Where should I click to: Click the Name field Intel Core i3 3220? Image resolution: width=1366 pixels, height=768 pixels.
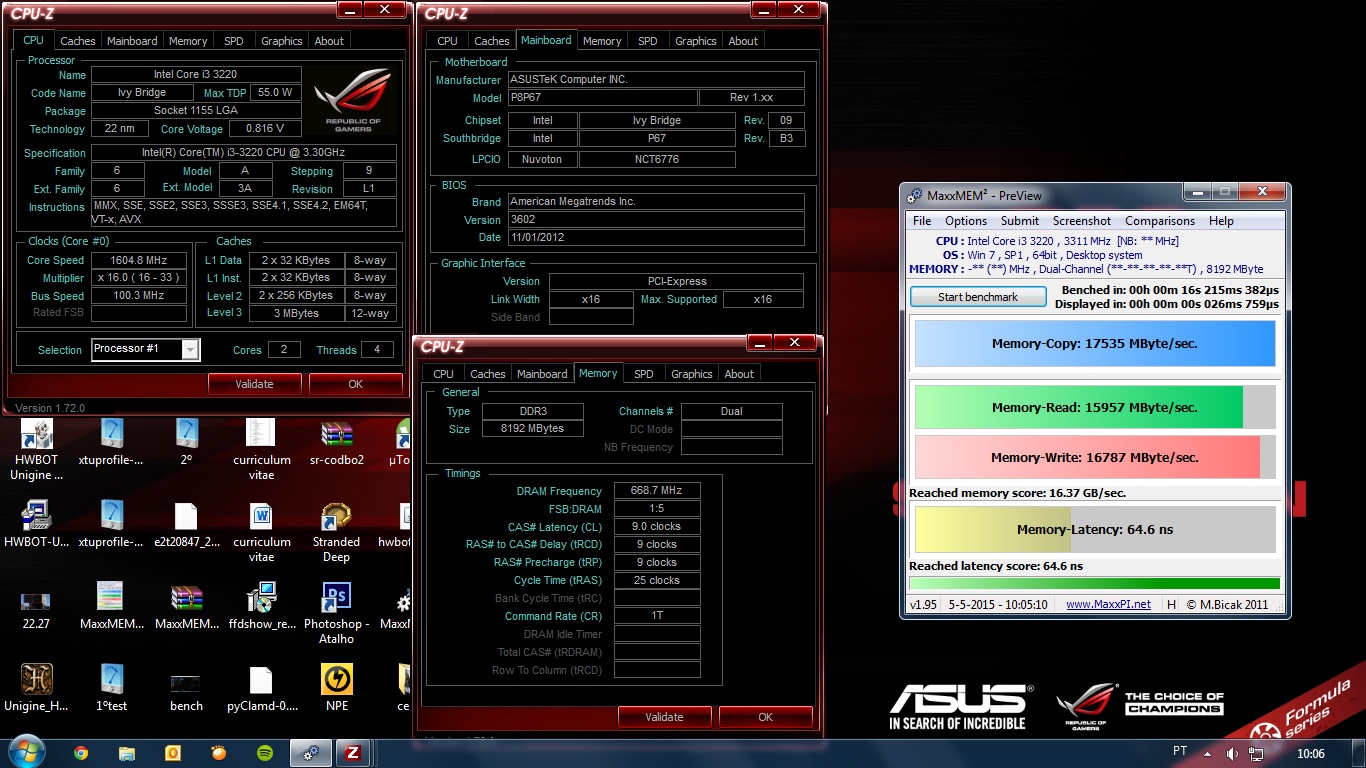(196, 74)
